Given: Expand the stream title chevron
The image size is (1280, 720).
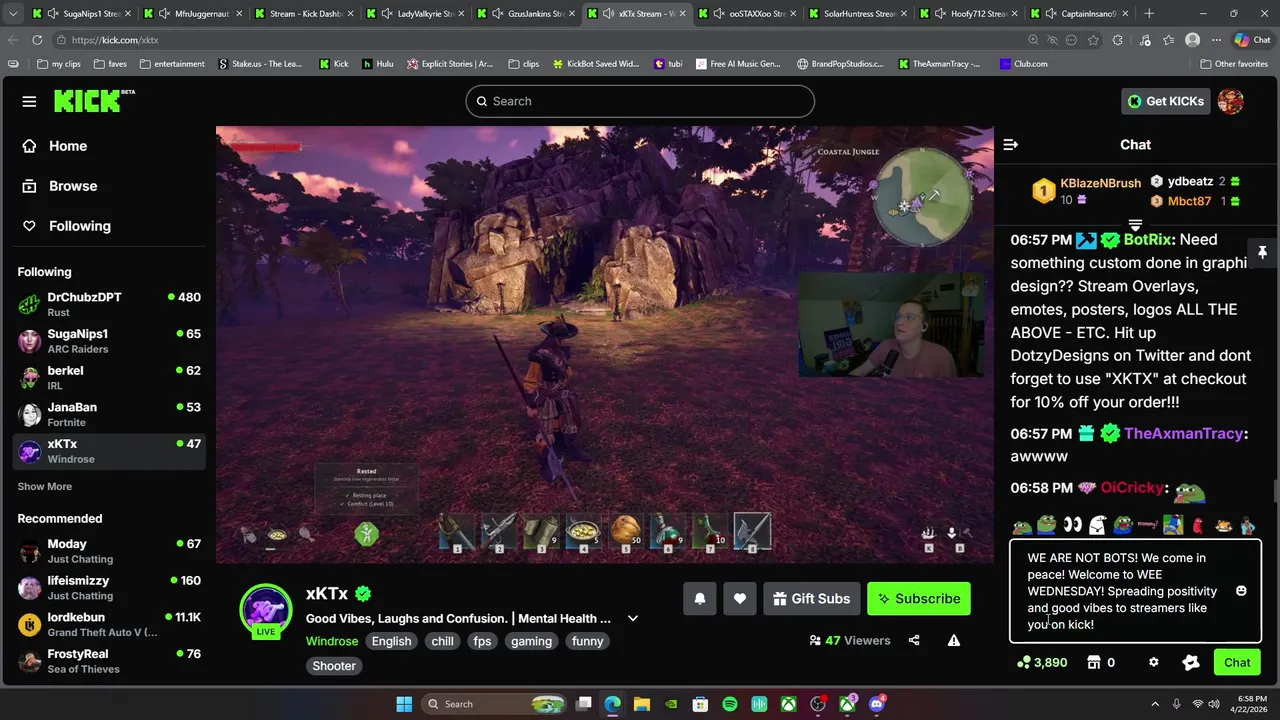Looking at the screenshot, I should point(632,618).
